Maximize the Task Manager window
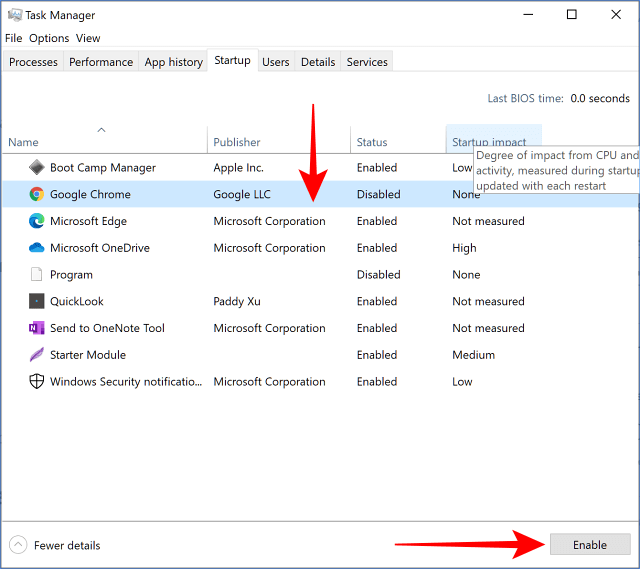Image resolution: width=640 pixels, height=569 pixels. pyautogui.click(x=572, y=15)
